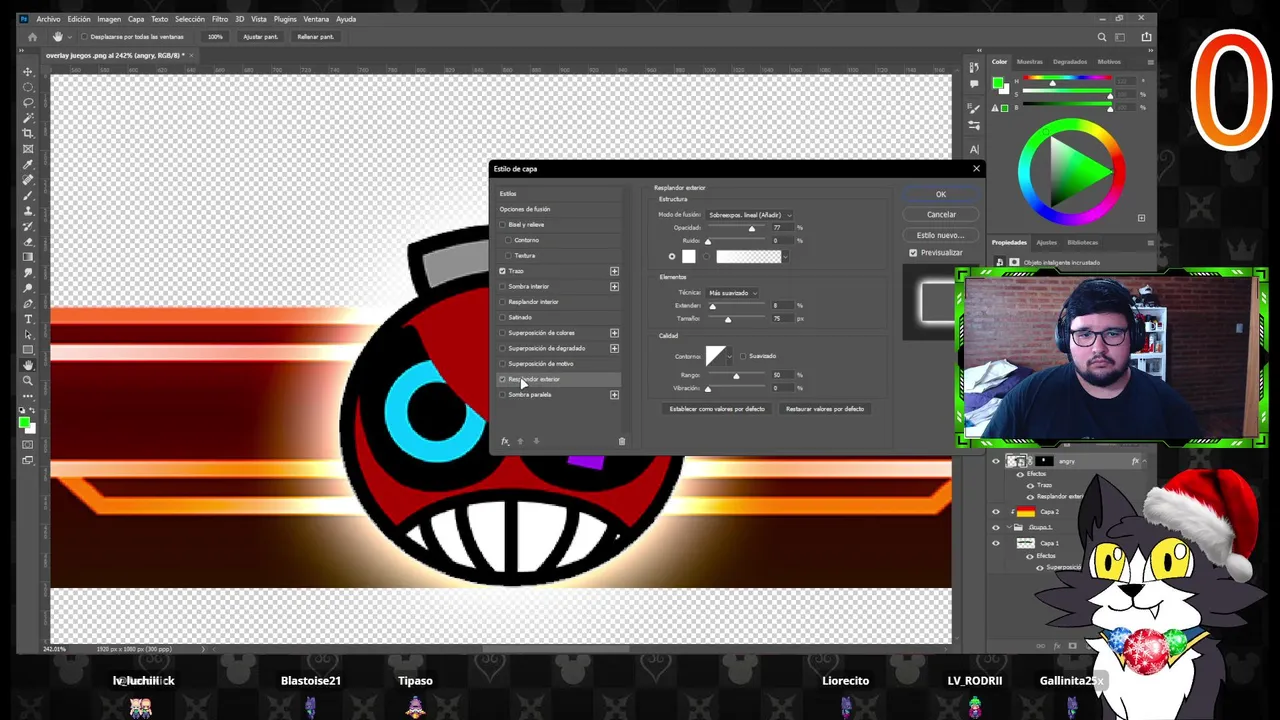Open the Search icon at top right
This screenshot has width=1280, height=720.
[x=1102, y=37]
